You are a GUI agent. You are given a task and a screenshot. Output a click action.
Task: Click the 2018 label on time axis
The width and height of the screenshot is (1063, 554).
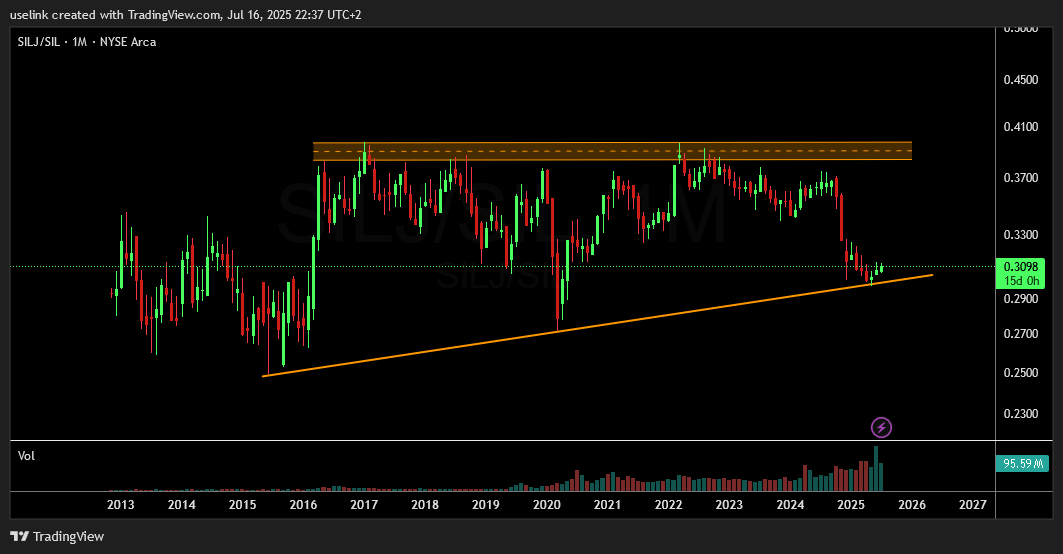point(425,504)
